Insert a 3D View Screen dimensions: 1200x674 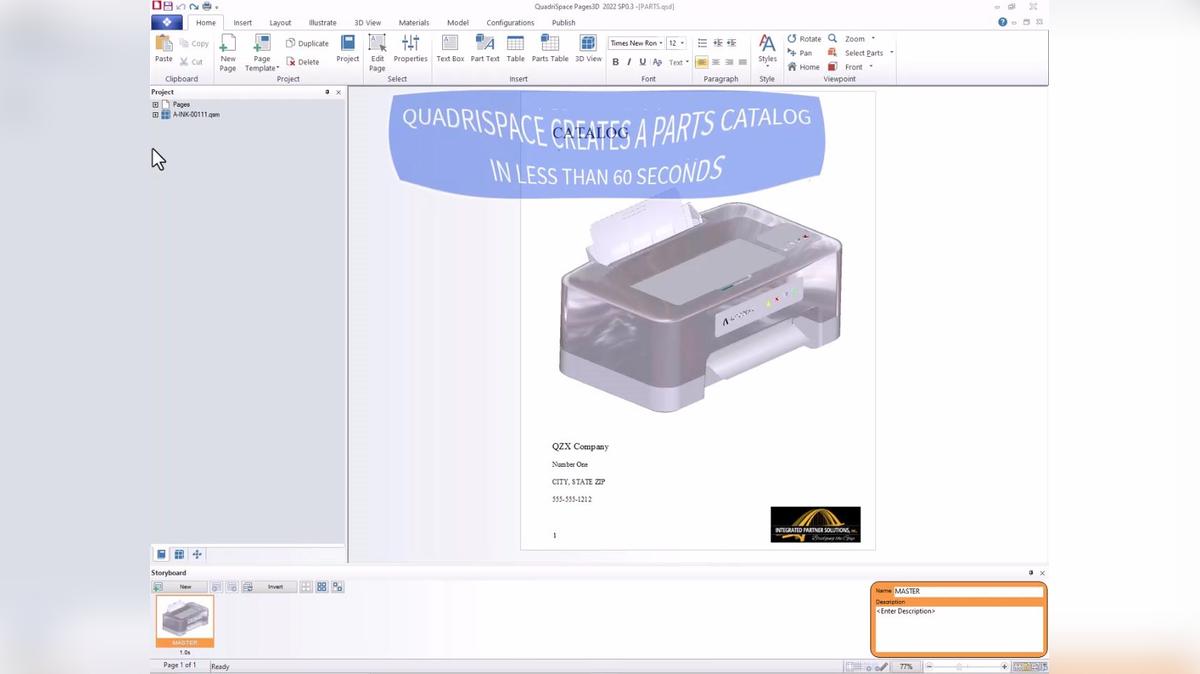pyautogui.click(x=588, y=49)
